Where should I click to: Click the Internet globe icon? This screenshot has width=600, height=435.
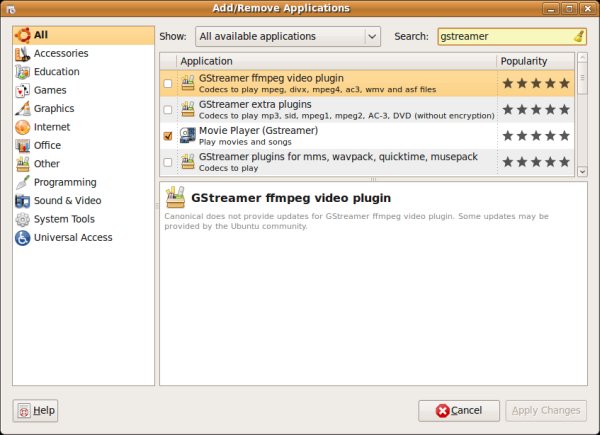tap(23, 127)
